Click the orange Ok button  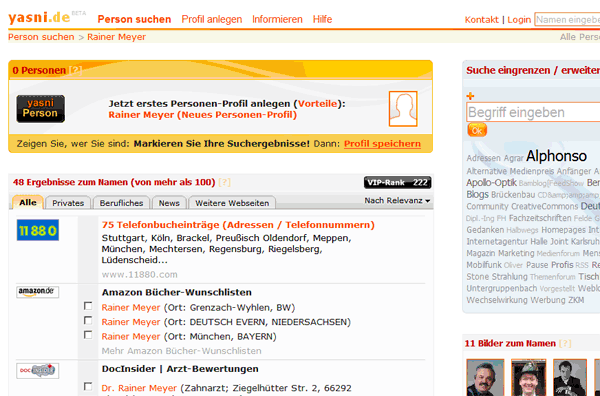[477, 130]
